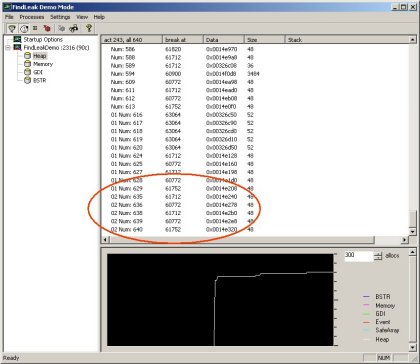Select the Heap tree item
This screenshot has height=364, width=420.
click(40, 56)
